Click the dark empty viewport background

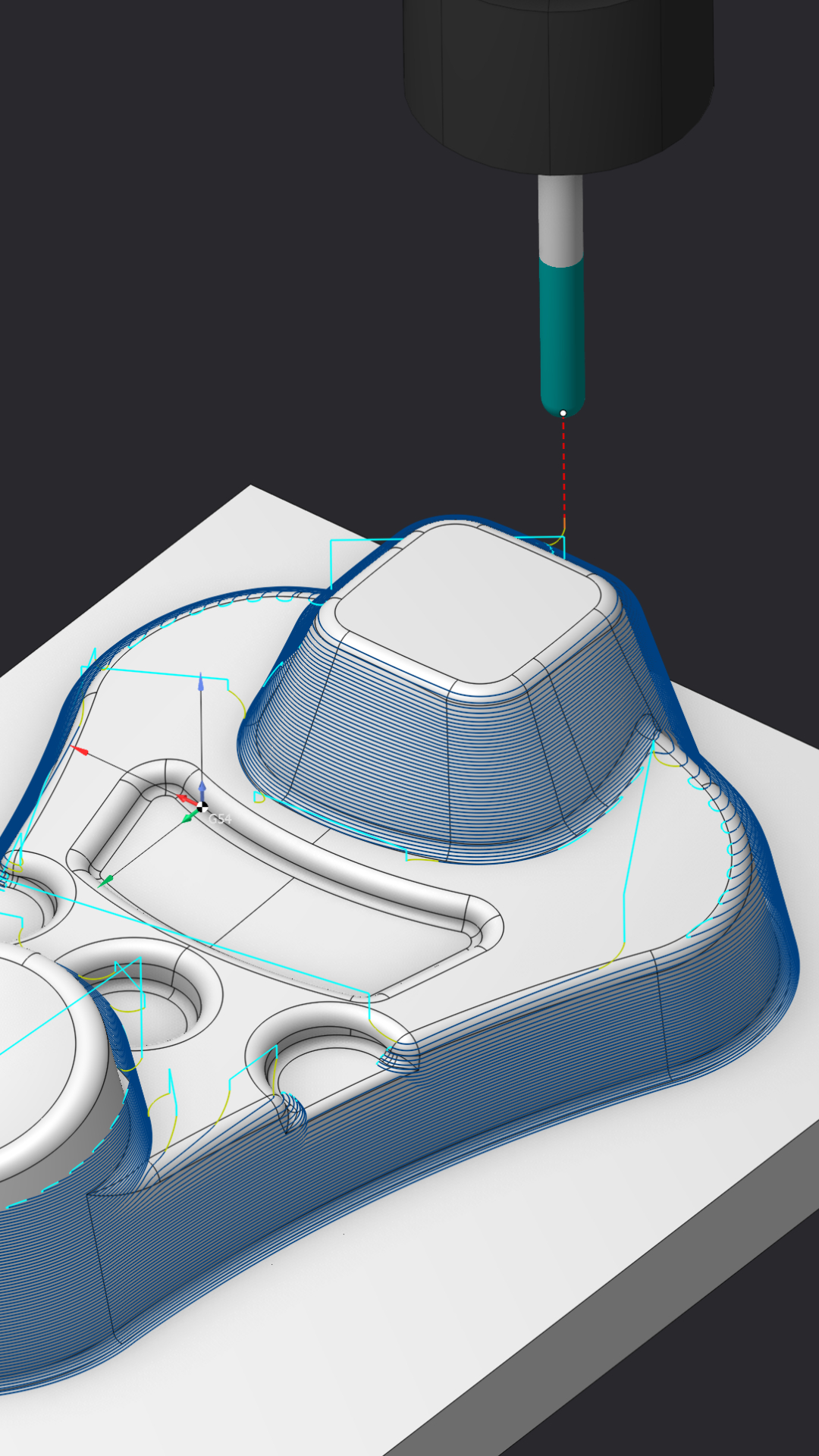coord(190,265)
